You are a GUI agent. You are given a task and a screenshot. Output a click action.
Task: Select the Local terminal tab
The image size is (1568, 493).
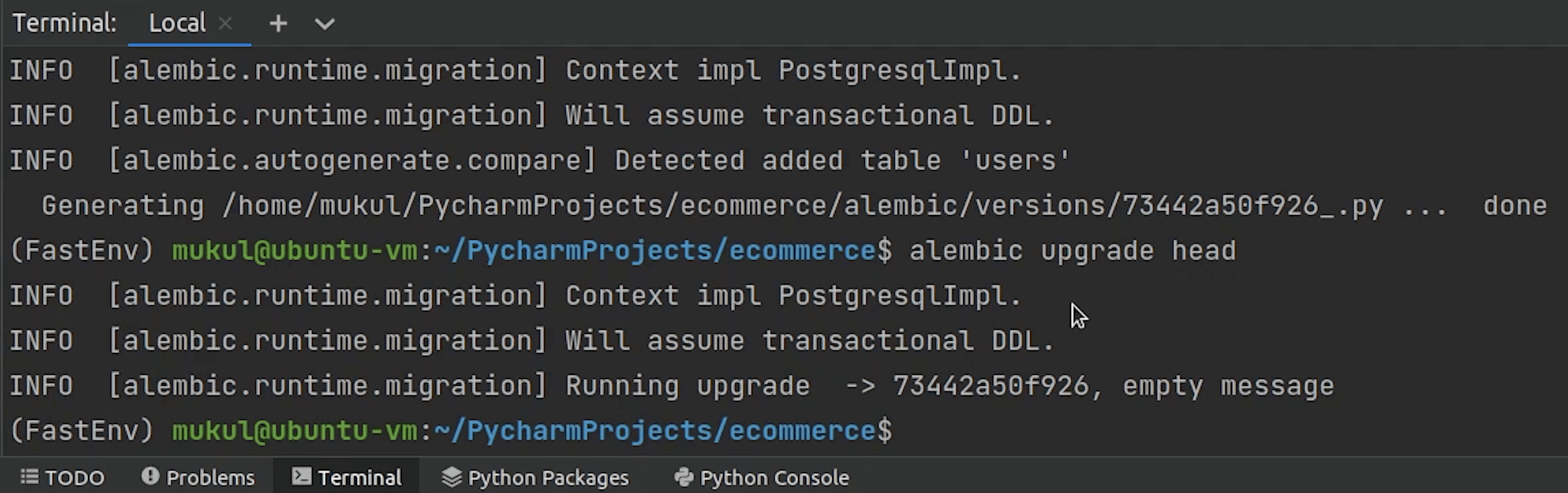177,24
